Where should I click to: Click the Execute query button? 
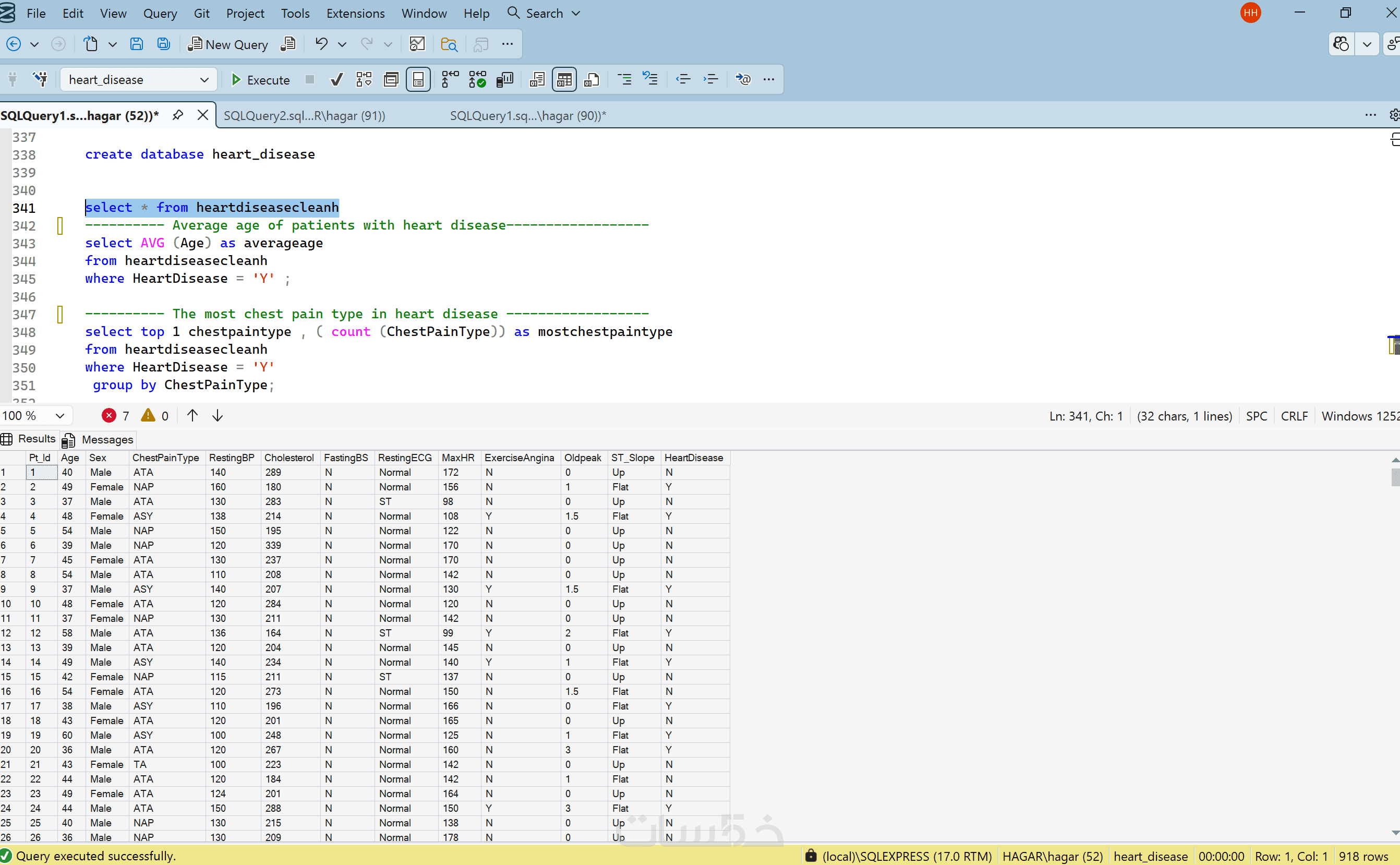click(x=260, y=79)
